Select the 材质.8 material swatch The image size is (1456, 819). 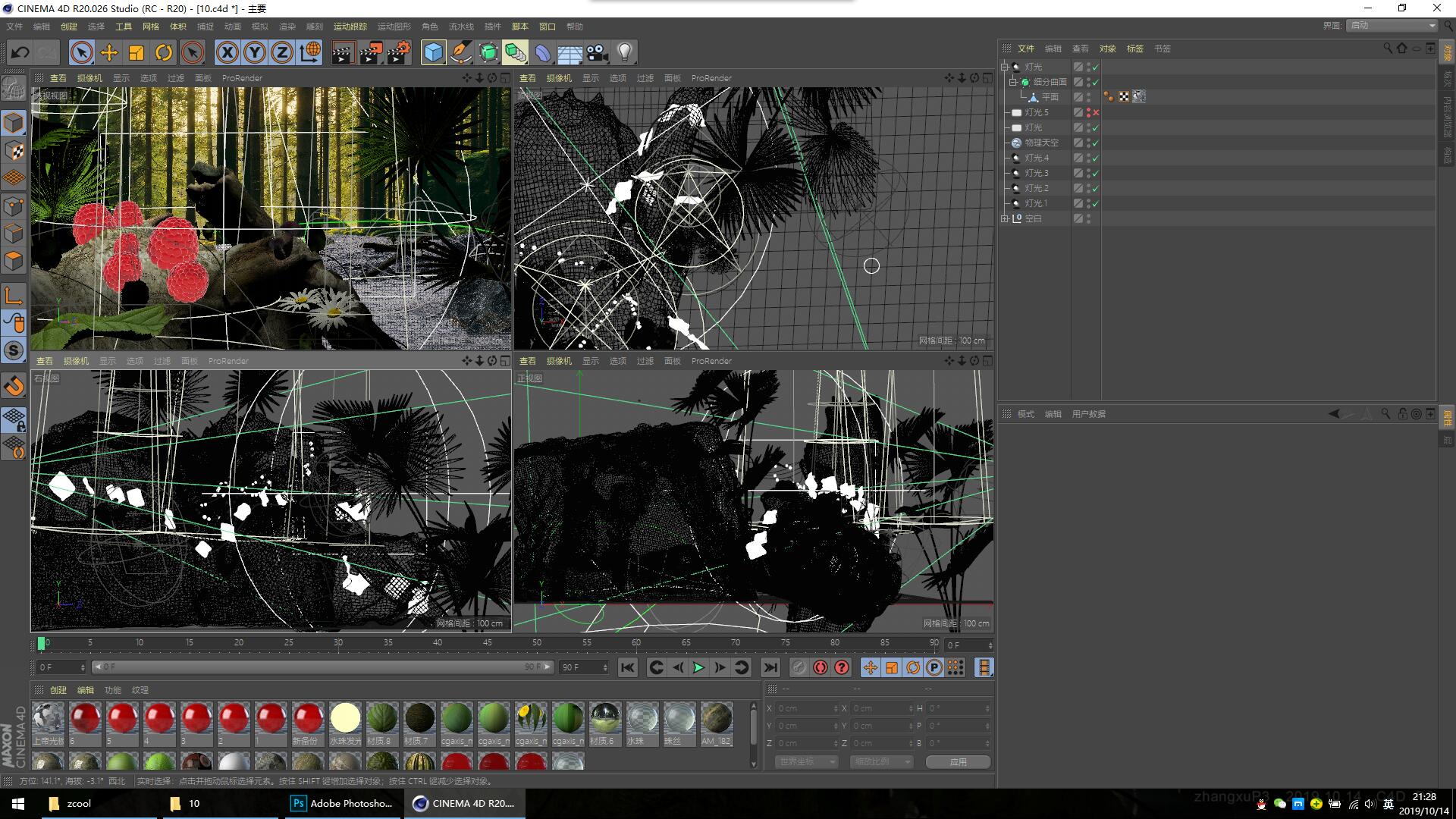click(382, 723)
